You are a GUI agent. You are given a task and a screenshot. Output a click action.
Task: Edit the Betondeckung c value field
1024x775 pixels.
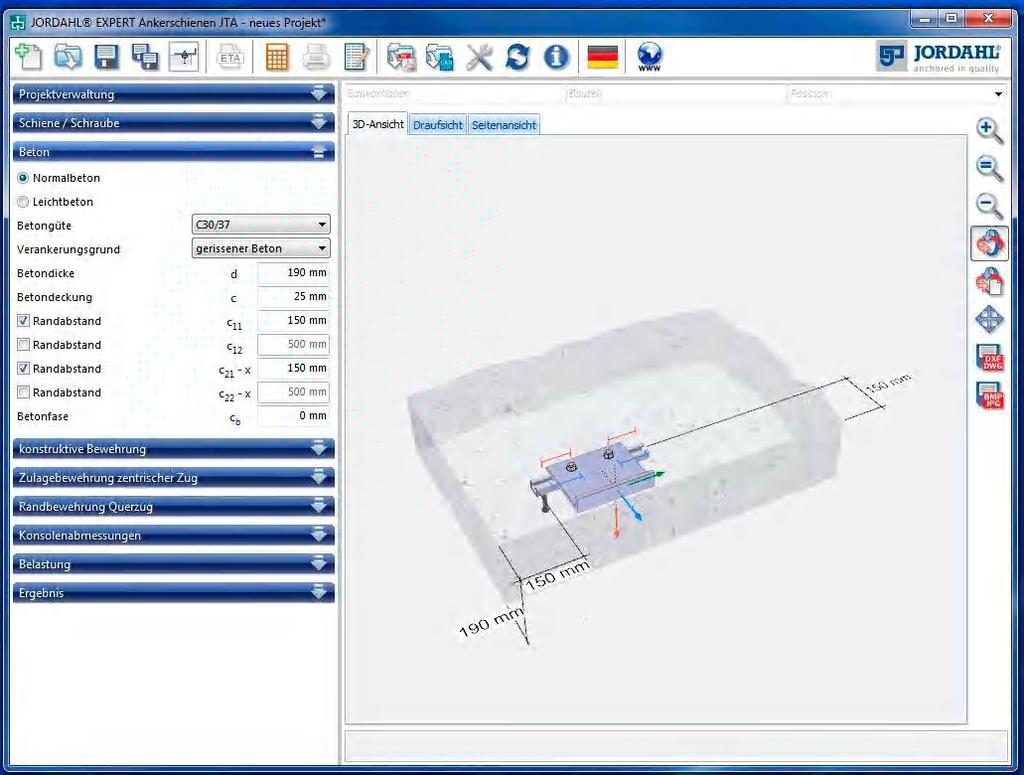tap(293, 296)
